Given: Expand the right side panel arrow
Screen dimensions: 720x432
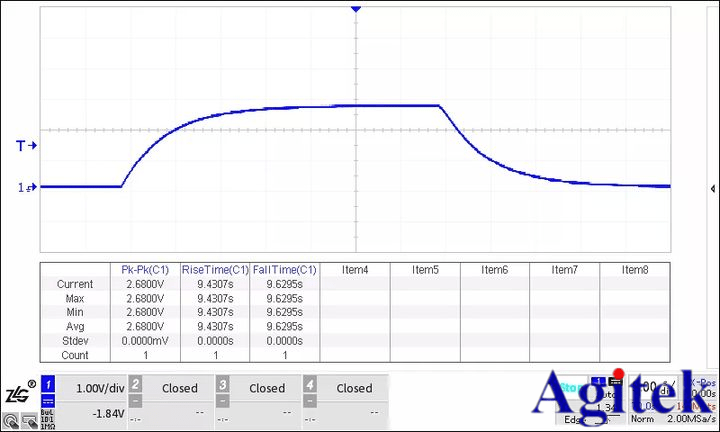Looking at the screenshot, I should pyautogui.click(x=712, y=188).
